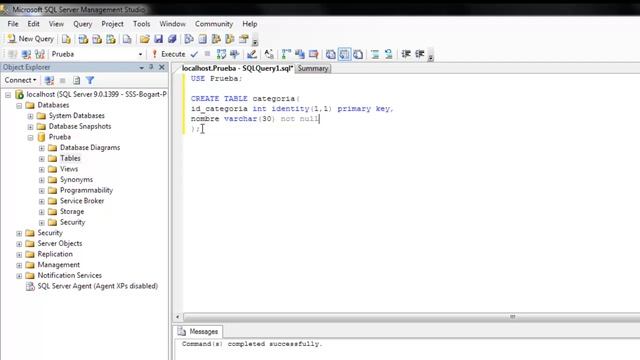Collapse the Databases folder

pos(19,105)
